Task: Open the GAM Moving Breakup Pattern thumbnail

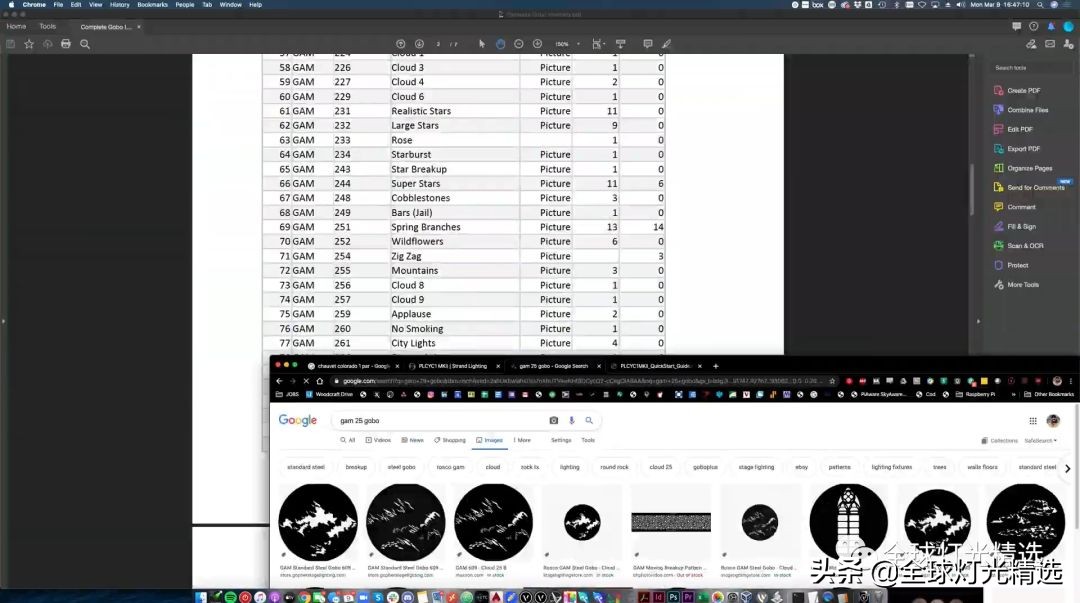Action: tap(671, 522)
